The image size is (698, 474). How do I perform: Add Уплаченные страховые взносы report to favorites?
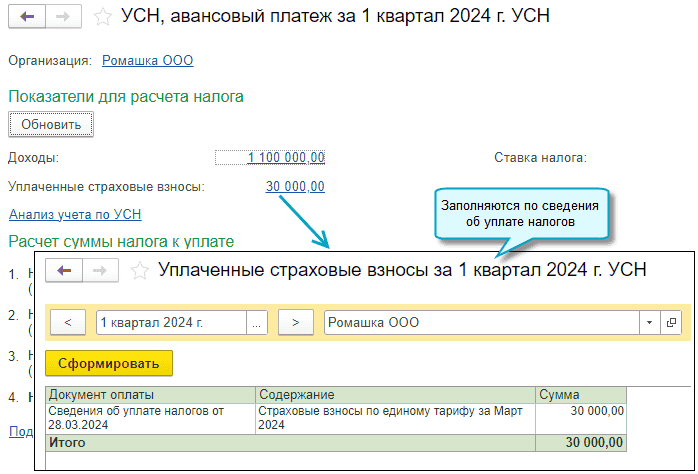tap(139, 271)
